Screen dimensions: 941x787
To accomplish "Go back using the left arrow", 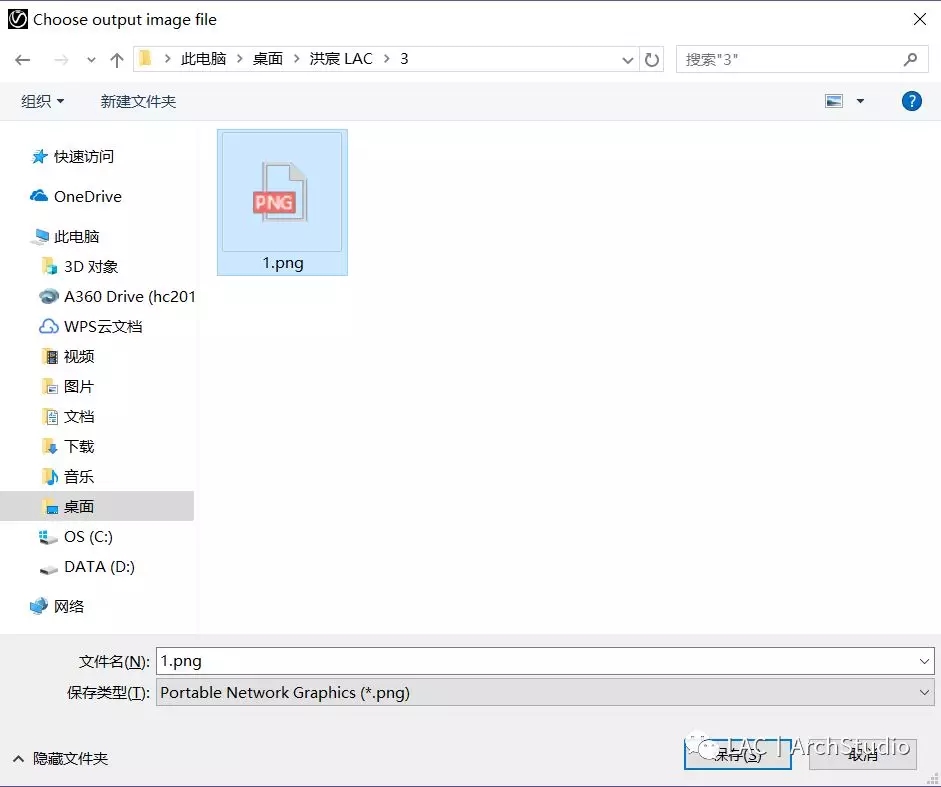I will 23,59.
